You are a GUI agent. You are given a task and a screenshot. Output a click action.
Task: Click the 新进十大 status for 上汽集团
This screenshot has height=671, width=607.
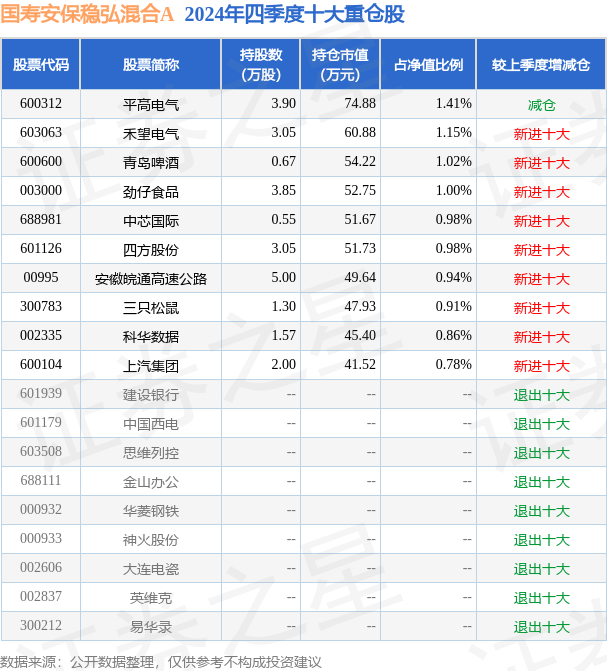coord(541,367)
